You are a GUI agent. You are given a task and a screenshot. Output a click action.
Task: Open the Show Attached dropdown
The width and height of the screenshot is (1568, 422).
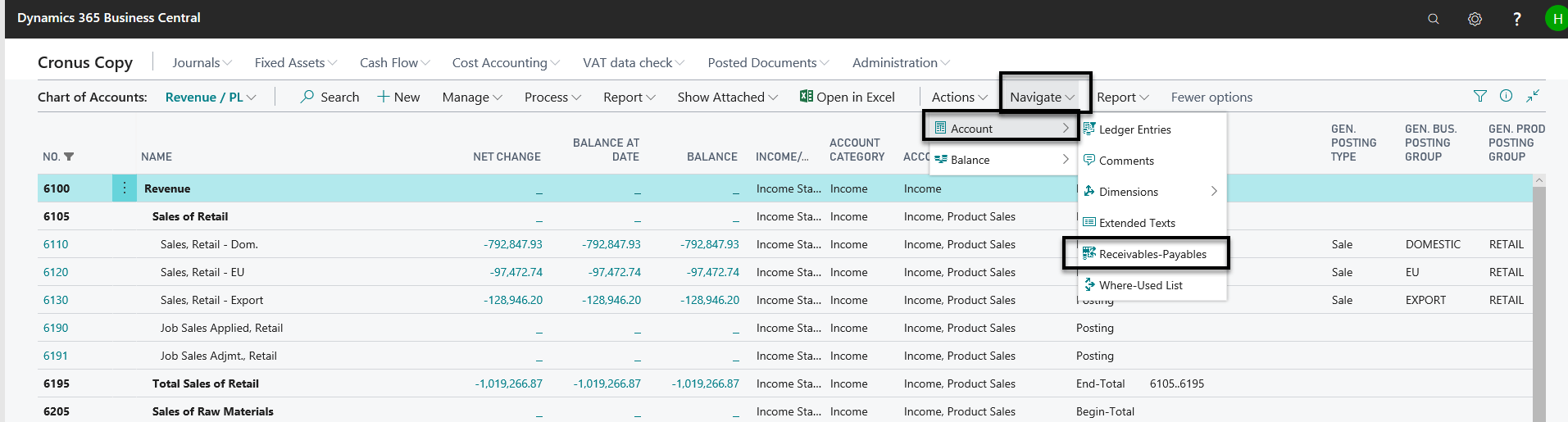click(727, 97)
